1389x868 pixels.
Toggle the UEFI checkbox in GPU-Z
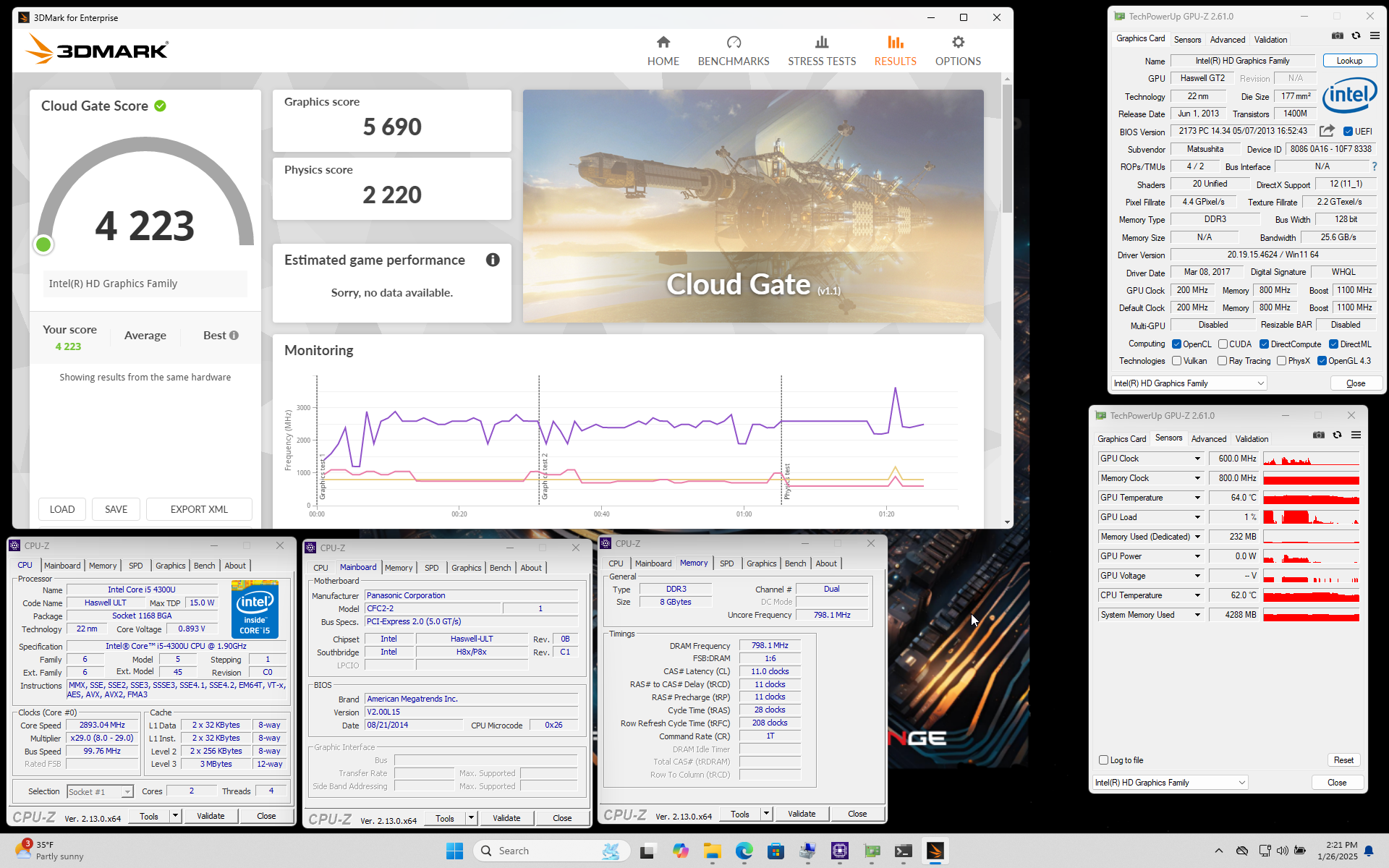(x=1348, y=132)
